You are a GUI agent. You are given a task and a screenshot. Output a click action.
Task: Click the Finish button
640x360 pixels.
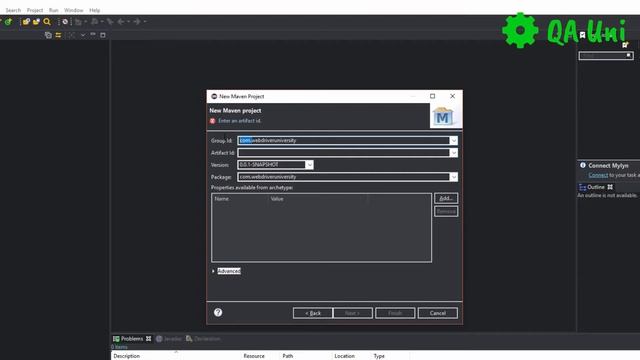point(395,313)
